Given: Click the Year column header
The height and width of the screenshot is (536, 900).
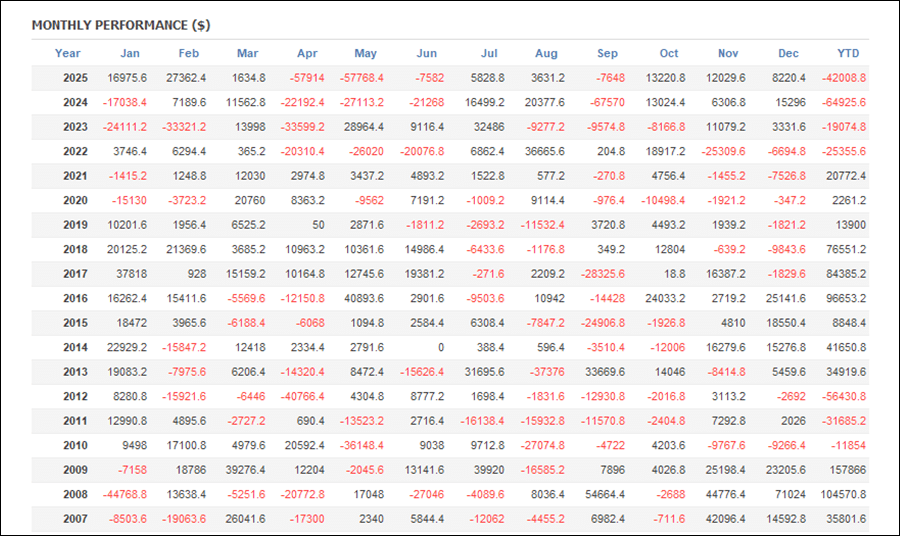Looking at the screenshot, I should (x=68, y=53).
